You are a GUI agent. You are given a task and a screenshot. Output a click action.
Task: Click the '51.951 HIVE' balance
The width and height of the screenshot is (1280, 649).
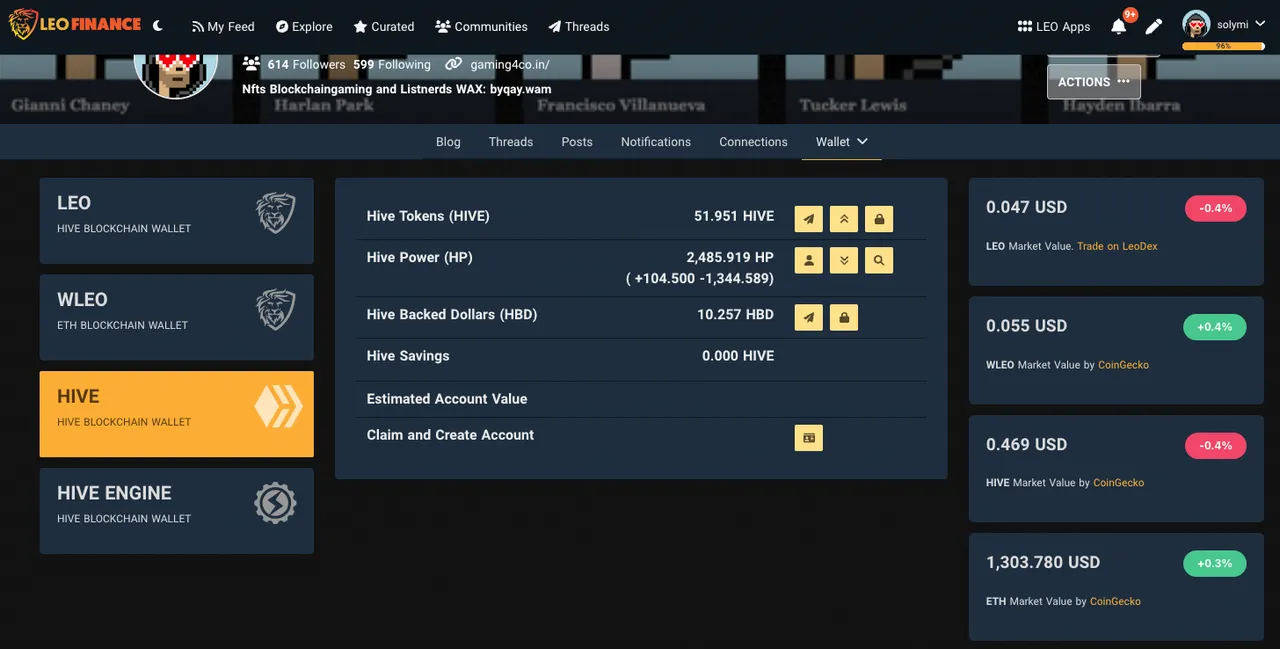[734, 216]
